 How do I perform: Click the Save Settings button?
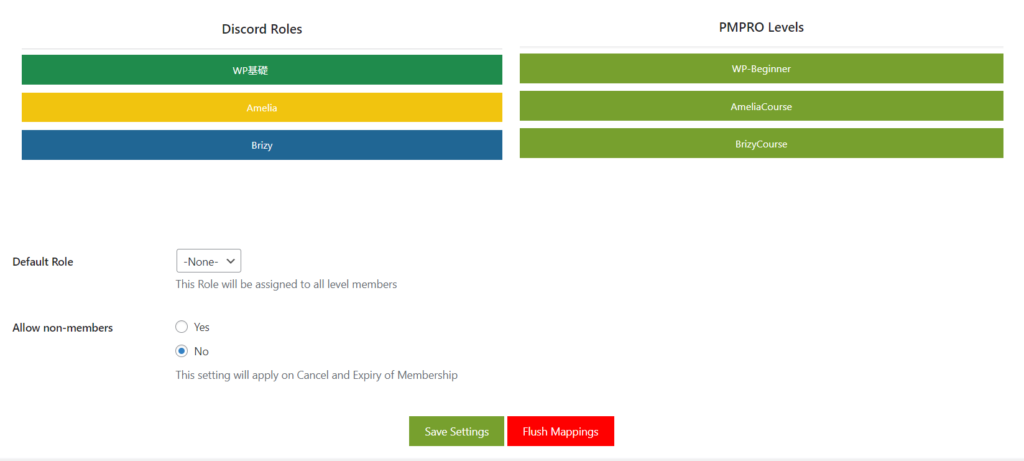click(456, 432)
